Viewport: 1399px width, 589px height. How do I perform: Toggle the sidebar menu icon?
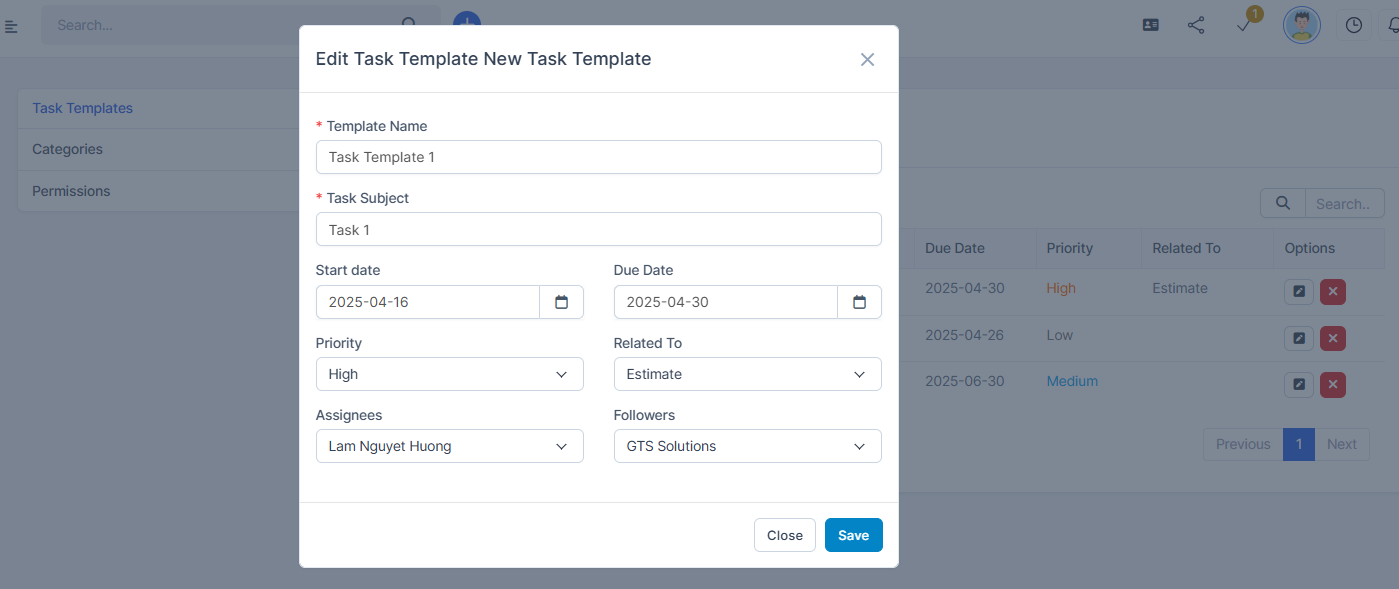tap(12, 26)
